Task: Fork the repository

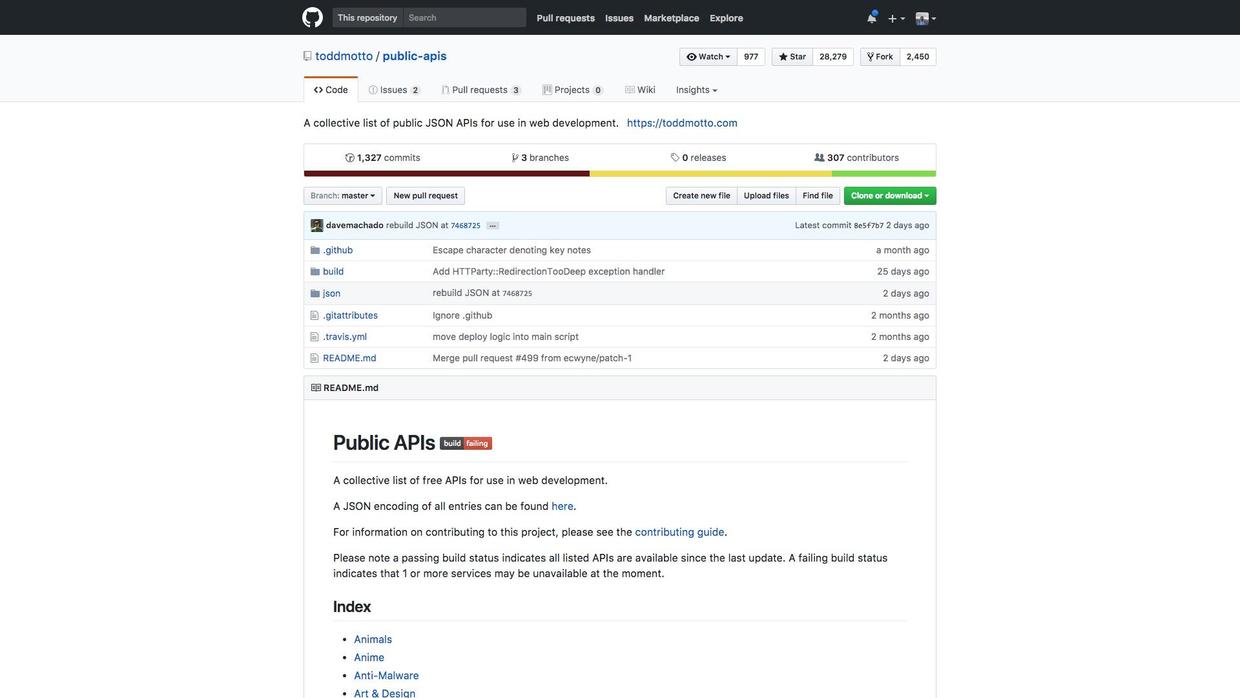Action: pos(880,57)
